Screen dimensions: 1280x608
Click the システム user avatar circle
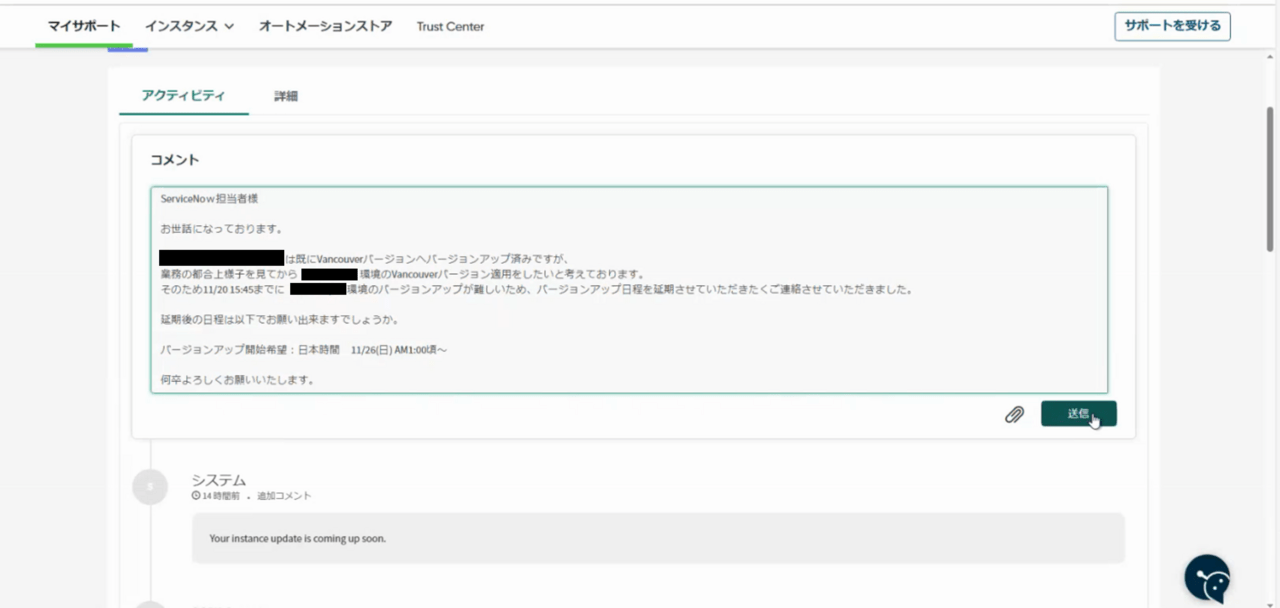click(x=150, y=487)
